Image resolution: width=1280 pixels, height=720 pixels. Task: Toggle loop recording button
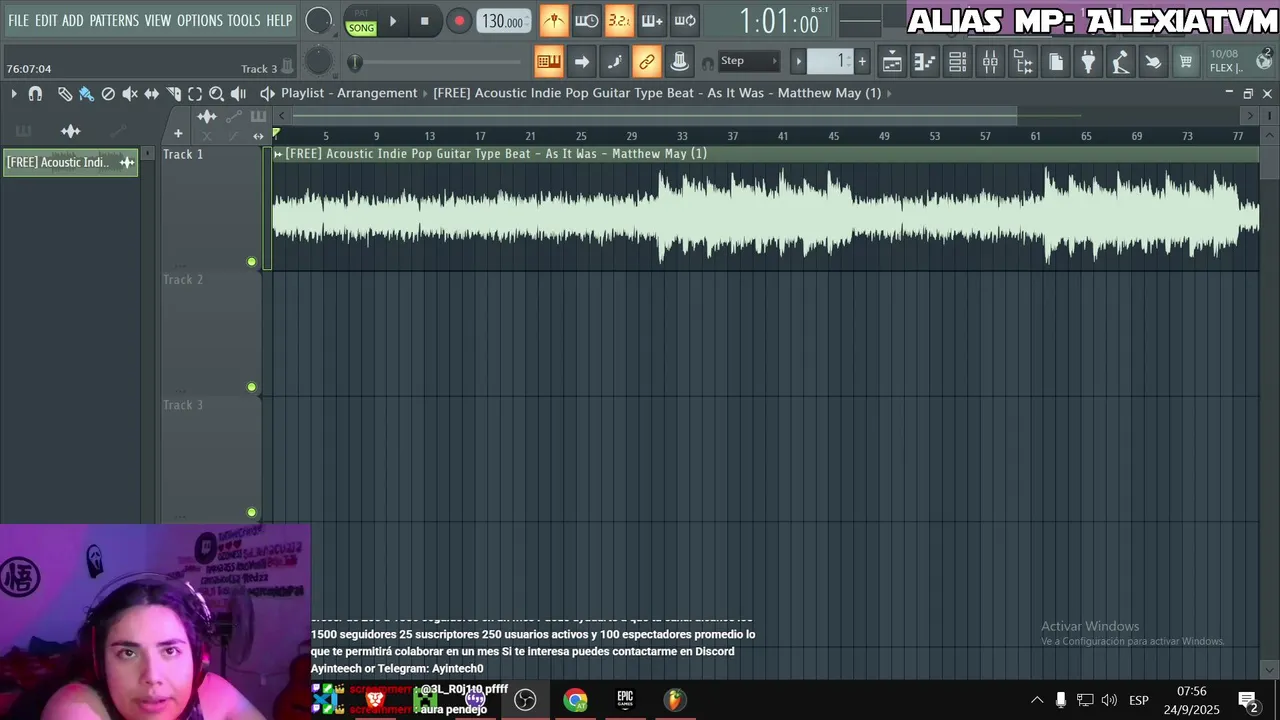tap(685, 20)
